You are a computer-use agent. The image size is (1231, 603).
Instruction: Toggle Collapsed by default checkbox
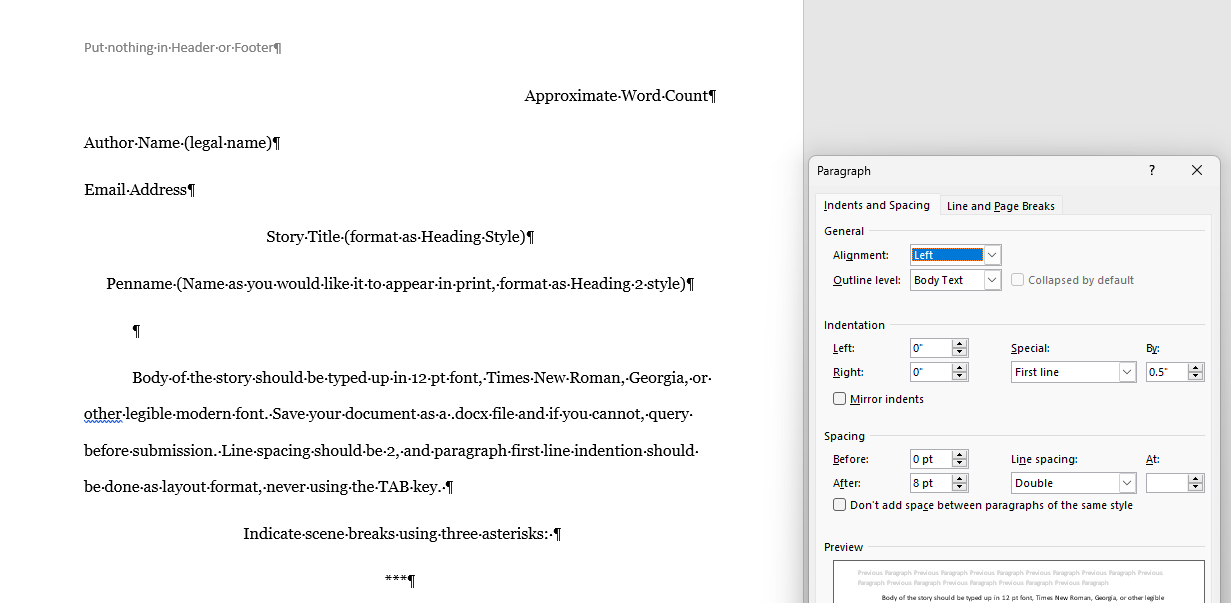pyautogui.click(x=1018, y=280)
